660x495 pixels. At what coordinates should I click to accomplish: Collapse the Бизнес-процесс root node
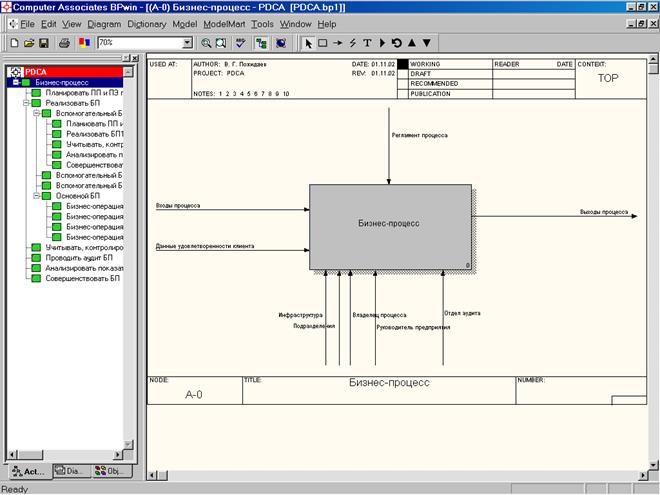pos(14,82)
